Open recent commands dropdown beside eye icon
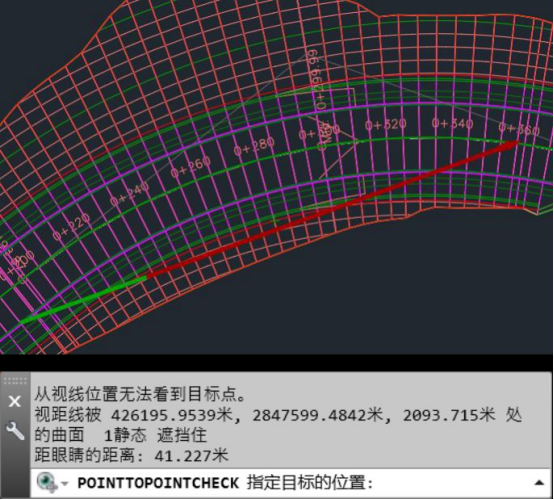The height and width of the screenshot is (500, 554). tap(64, 483)
